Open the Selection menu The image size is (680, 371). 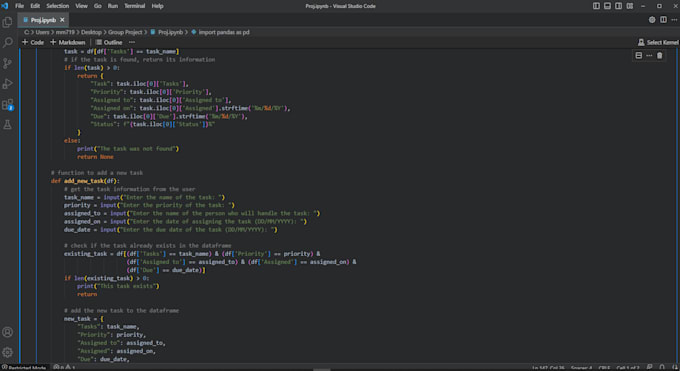click(58, 6)
